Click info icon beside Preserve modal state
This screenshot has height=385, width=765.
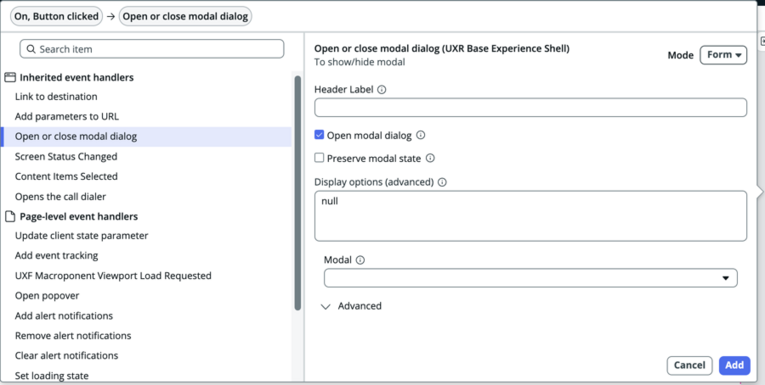(430, 158)
